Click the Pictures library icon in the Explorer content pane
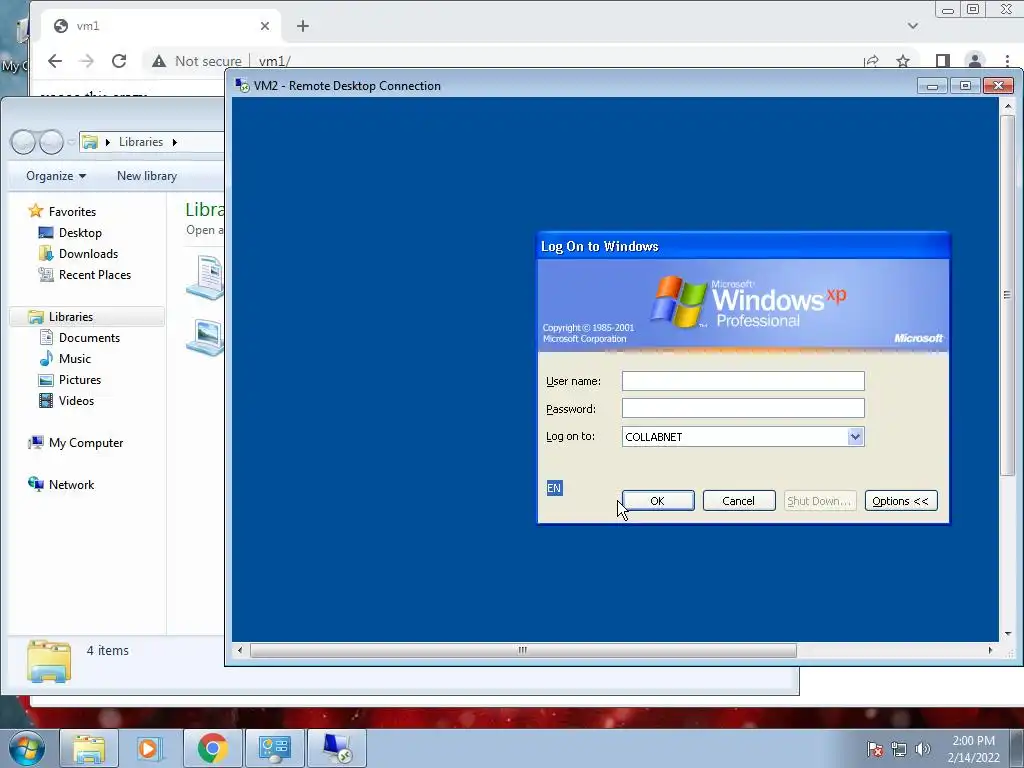This screenshot has width=1024, height=768. pos(207,337)
